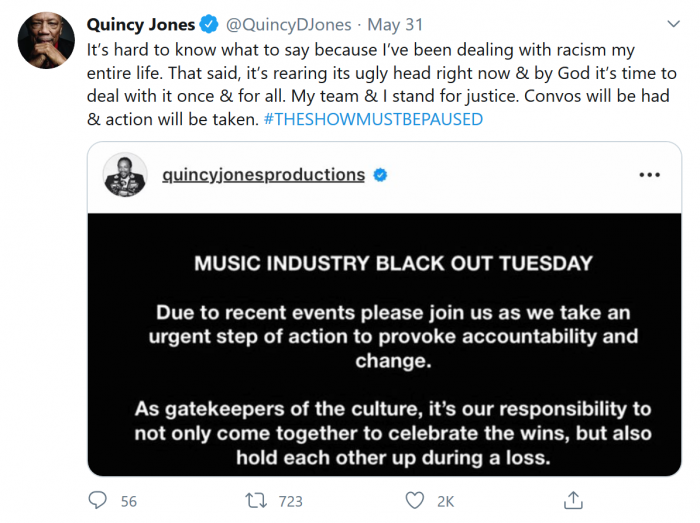This screenshot has height=523, width=700.
Task: Click the 2K likes count
Action: pos(446,500)
